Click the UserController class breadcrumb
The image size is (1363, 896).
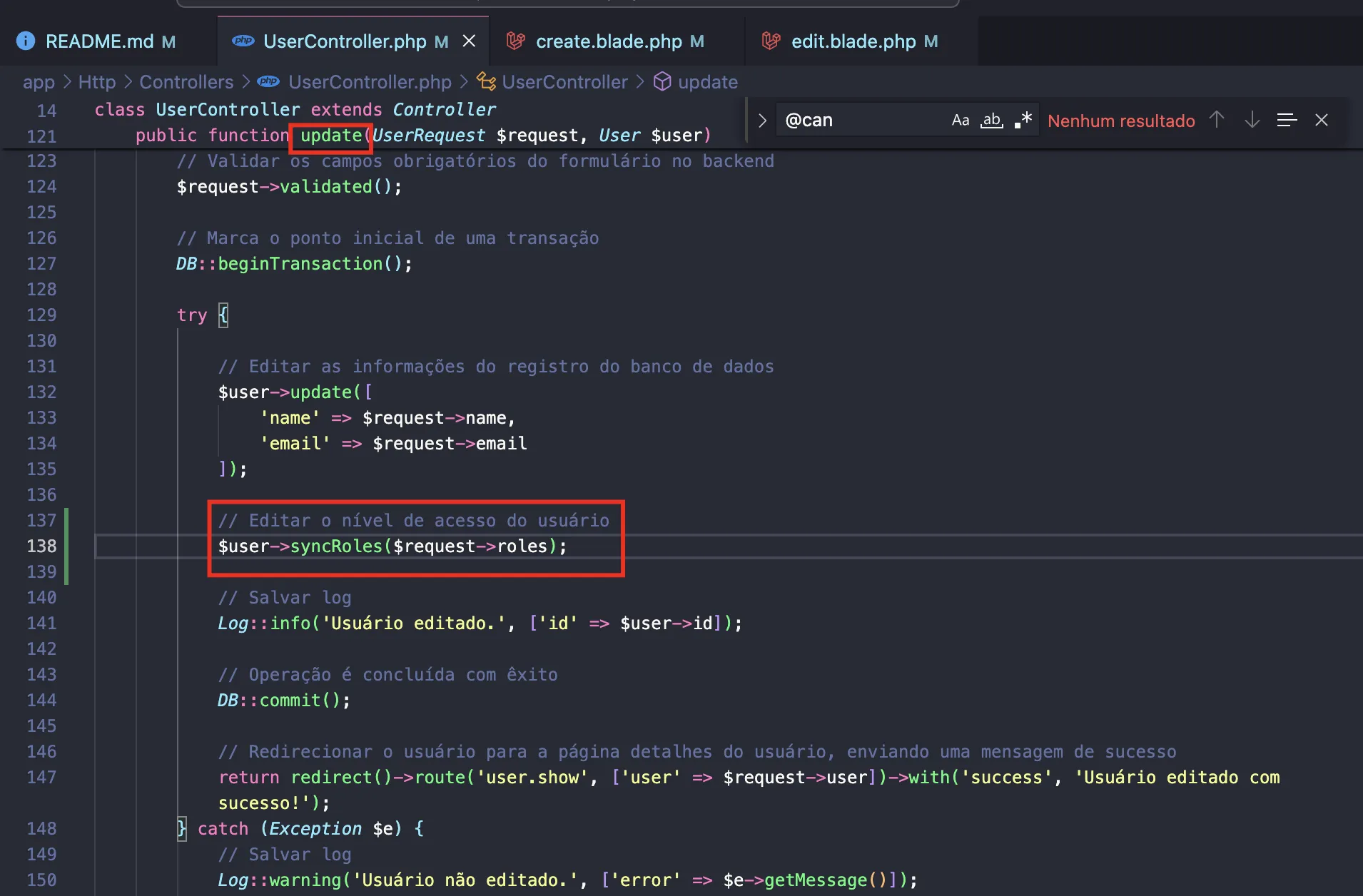click(x=564, y=82)
